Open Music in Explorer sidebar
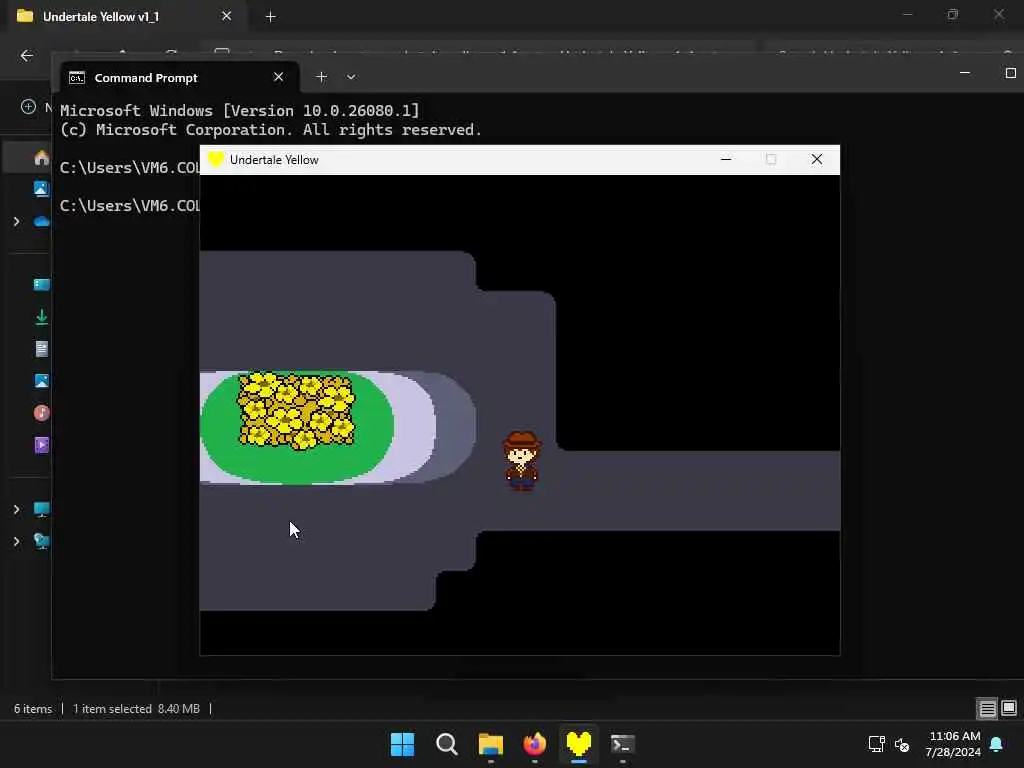The image size is (1024, 768). 41,413
